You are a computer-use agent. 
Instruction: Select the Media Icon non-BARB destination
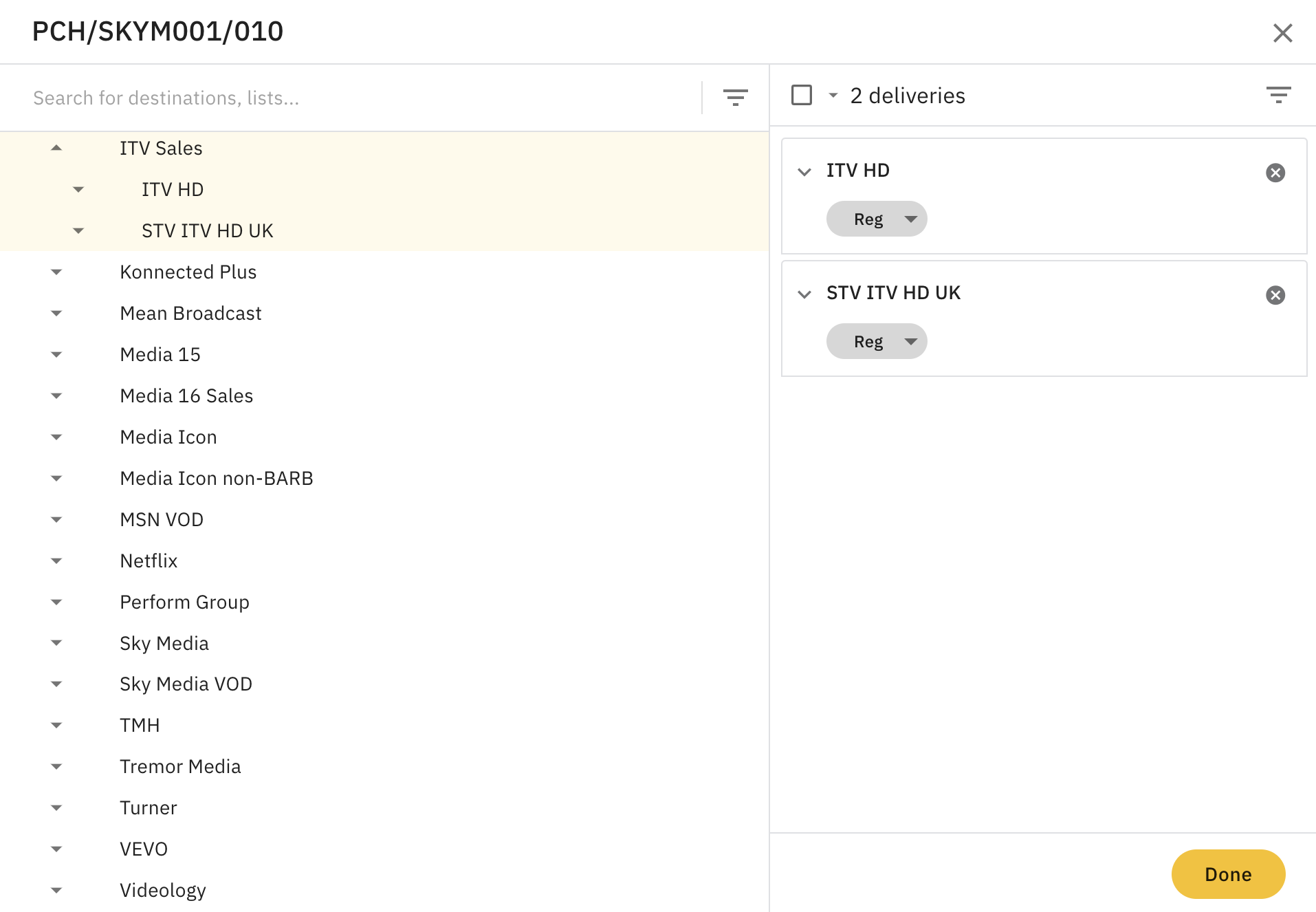click(x=216, y=478)
